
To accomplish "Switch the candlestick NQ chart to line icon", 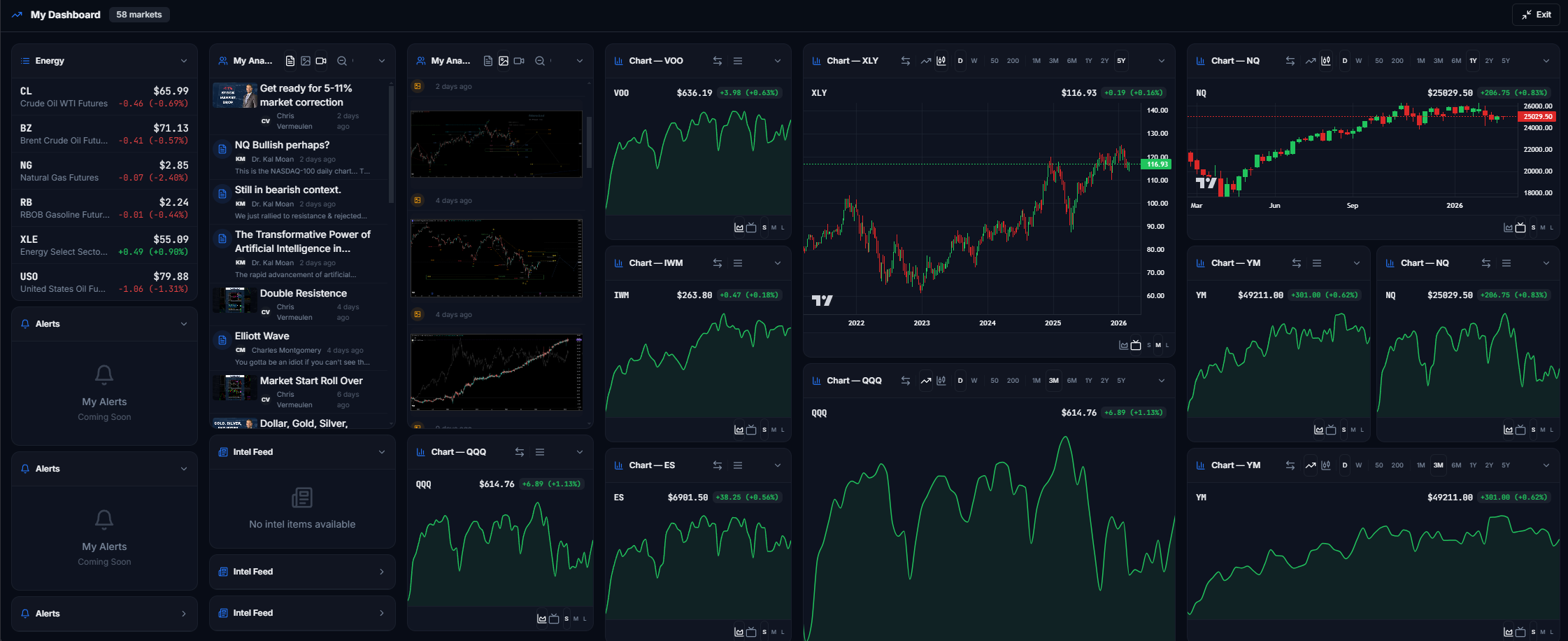I will pos(1311,61).
